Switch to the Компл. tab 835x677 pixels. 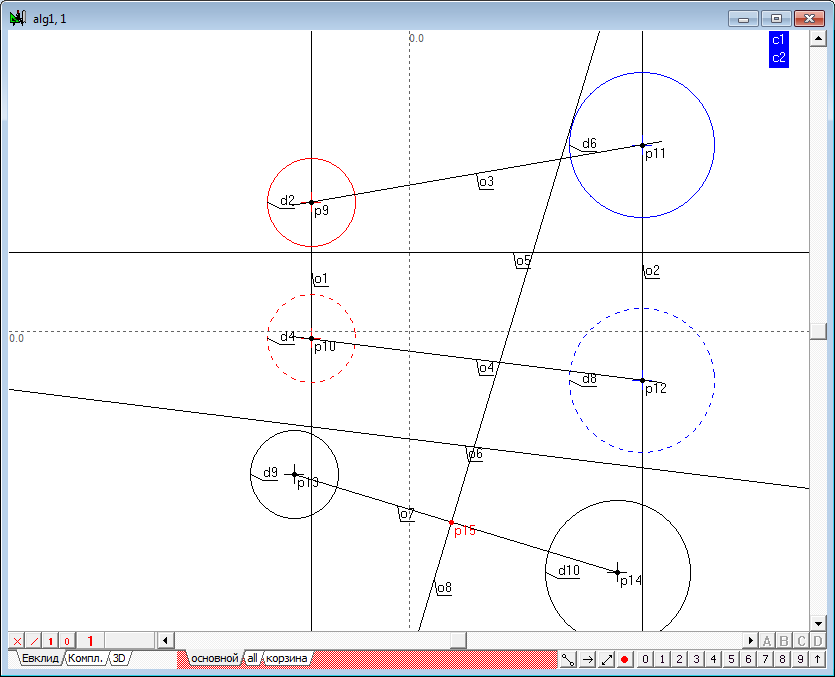(x=86, y=658)
